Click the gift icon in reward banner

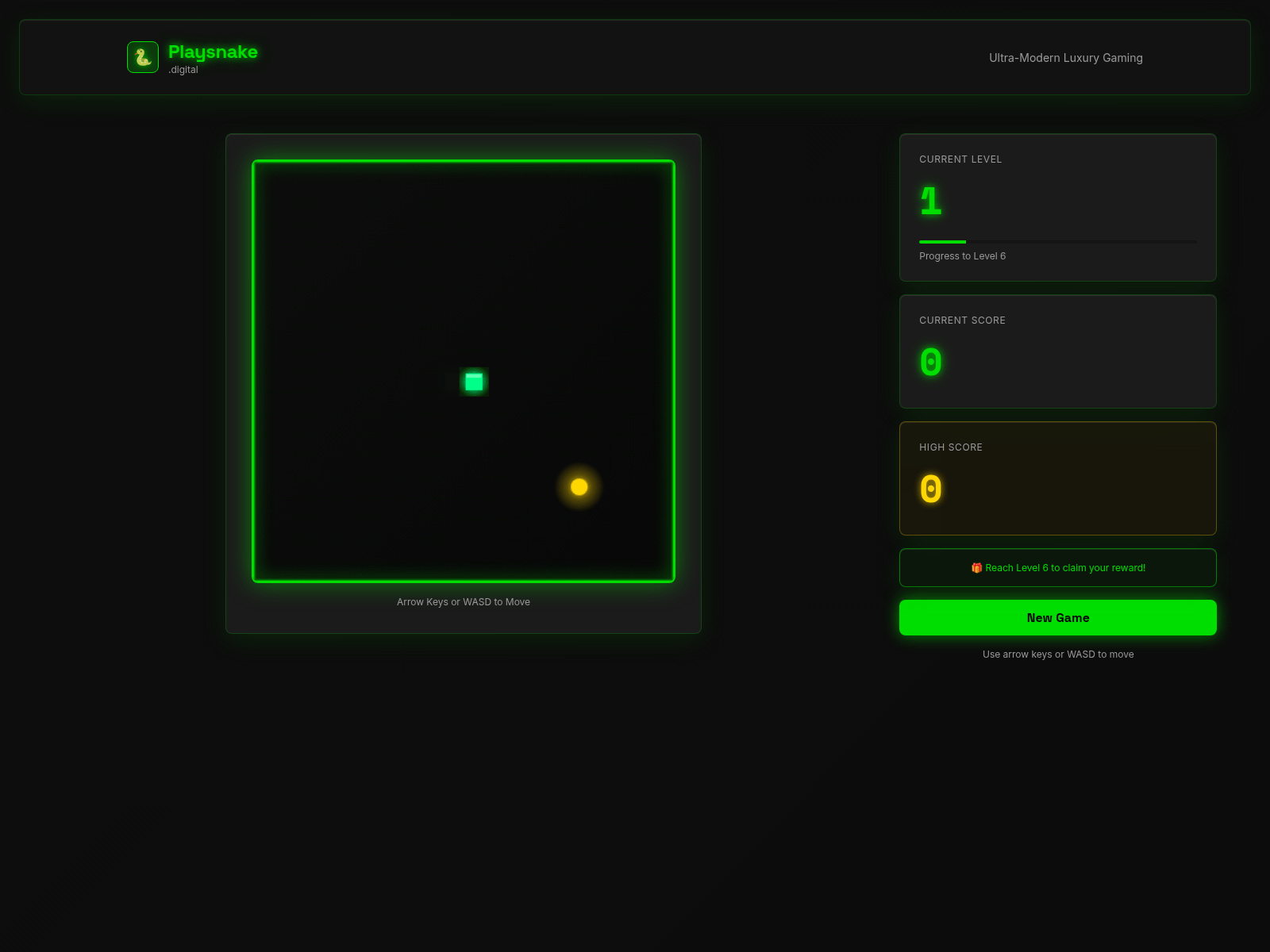coord(976,568)
